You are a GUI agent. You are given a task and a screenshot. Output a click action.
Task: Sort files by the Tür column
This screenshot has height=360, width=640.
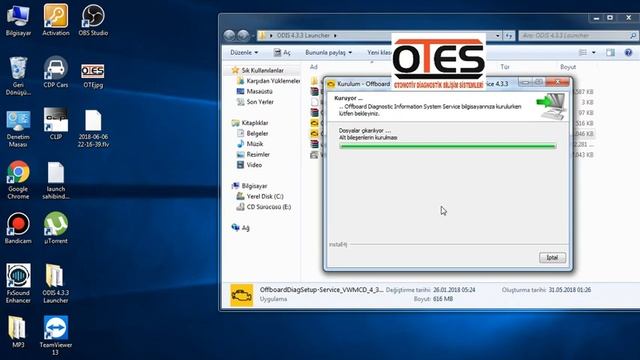tap(505, 67)
